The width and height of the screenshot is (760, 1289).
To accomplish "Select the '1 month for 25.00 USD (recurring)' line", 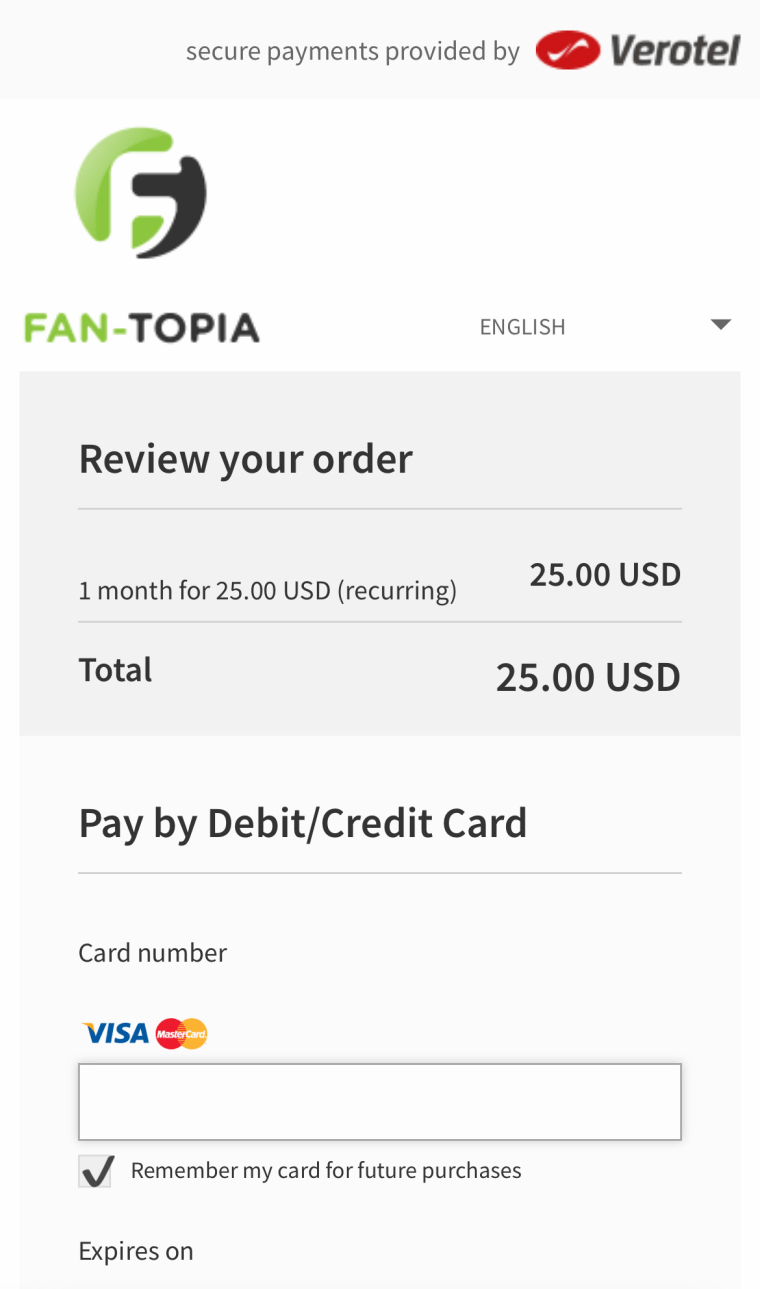I will 267,590.
